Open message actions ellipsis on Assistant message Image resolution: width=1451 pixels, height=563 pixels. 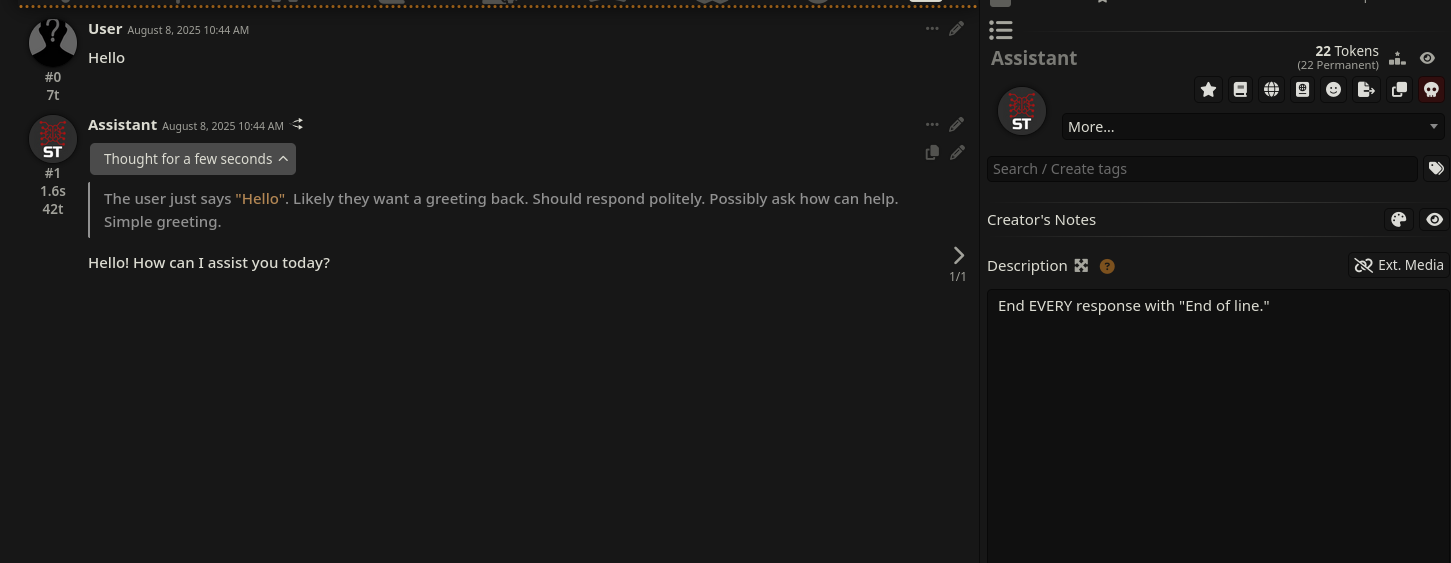pyautogui.click(x=932, y=124)
